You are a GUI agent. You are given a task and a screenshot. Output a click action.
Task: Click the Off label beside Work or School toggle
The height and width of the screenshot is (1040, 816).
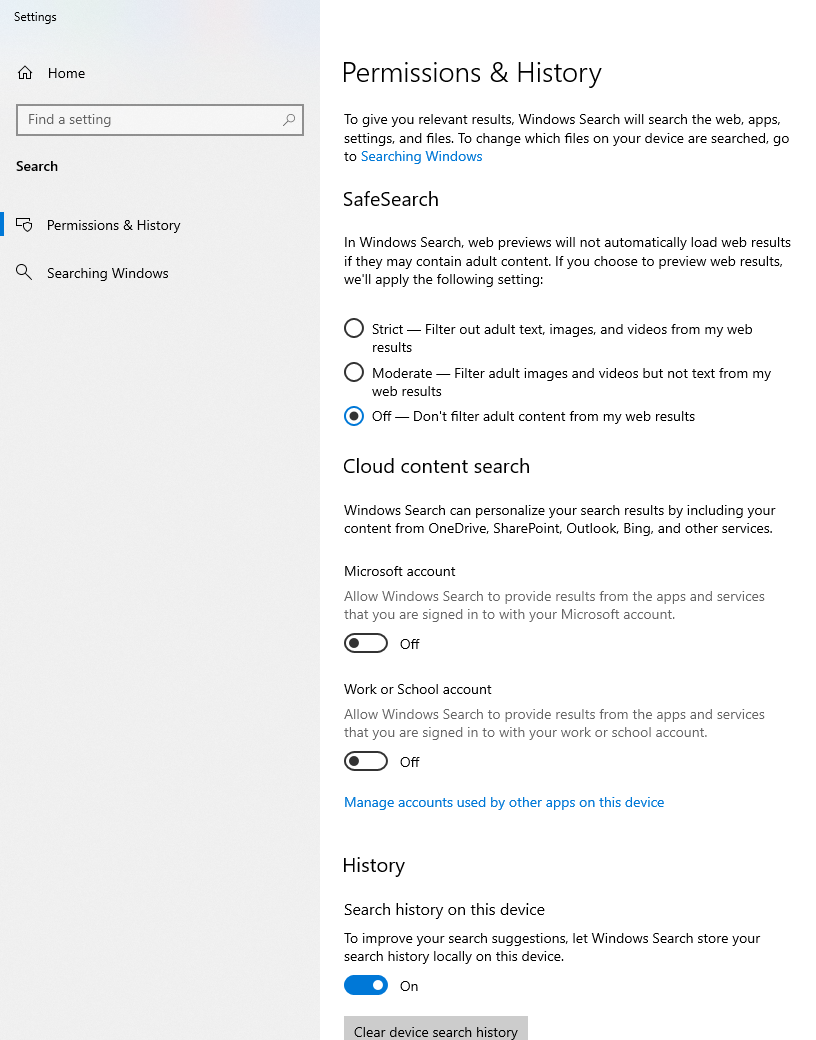point(409,762)
